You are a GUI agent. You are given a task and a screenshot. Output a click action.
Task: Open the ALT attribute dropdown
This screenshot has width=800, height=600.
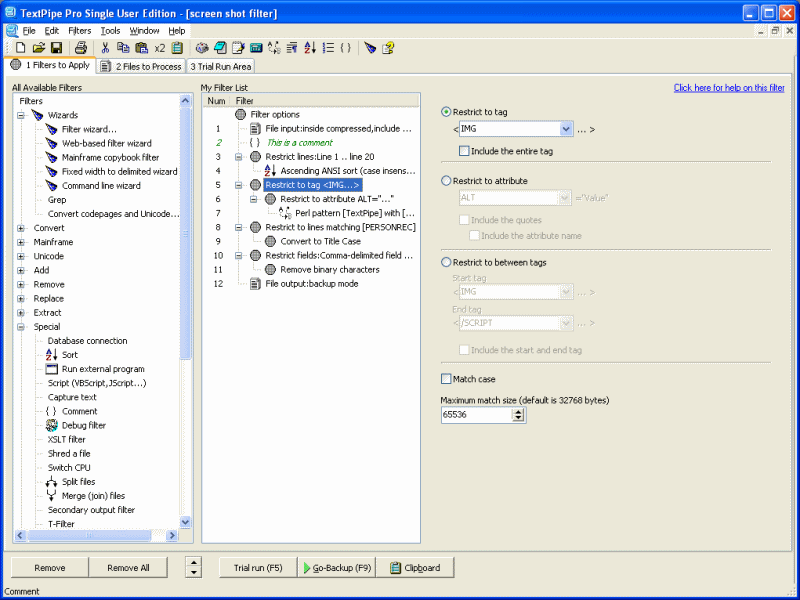pos(564,197)
